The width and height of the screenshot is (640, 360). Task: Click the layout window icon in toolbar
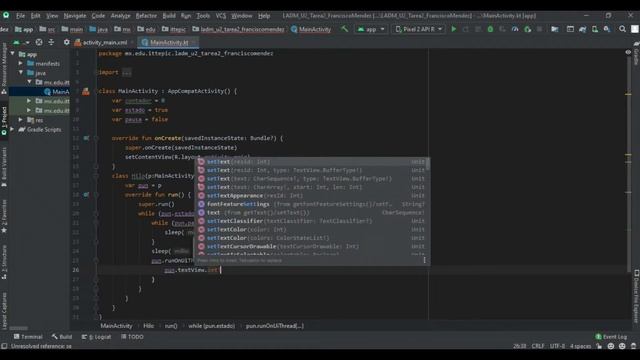(570, 29)
